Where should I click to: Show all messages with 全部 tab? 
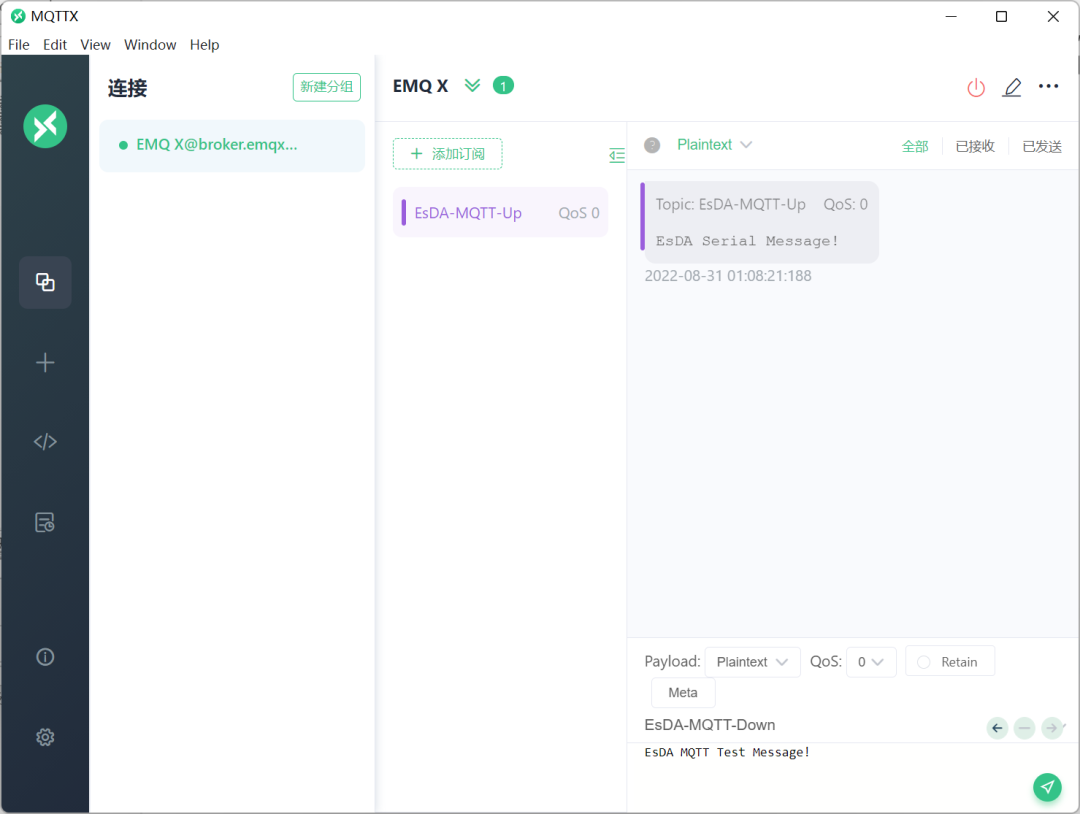click(915, 146)
